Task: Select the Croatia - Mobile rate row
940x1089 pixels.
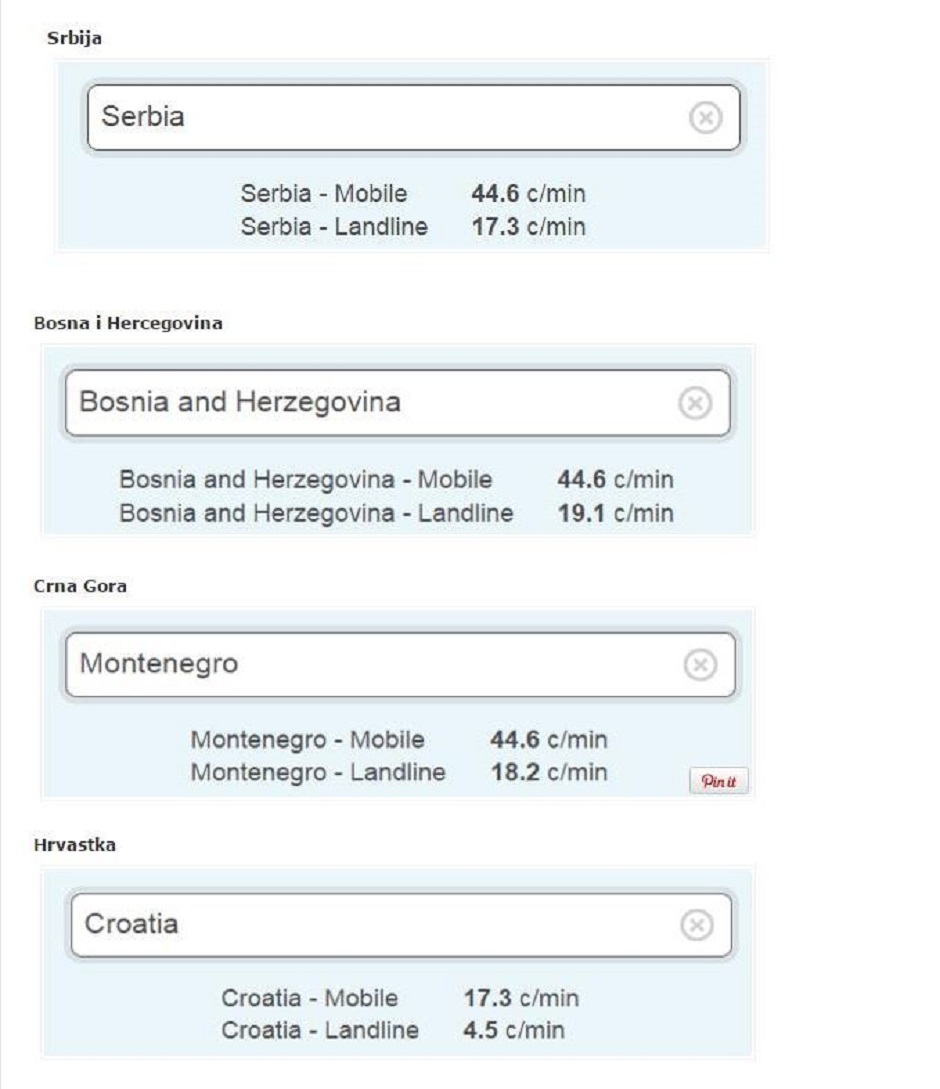Action: point(398,998)
